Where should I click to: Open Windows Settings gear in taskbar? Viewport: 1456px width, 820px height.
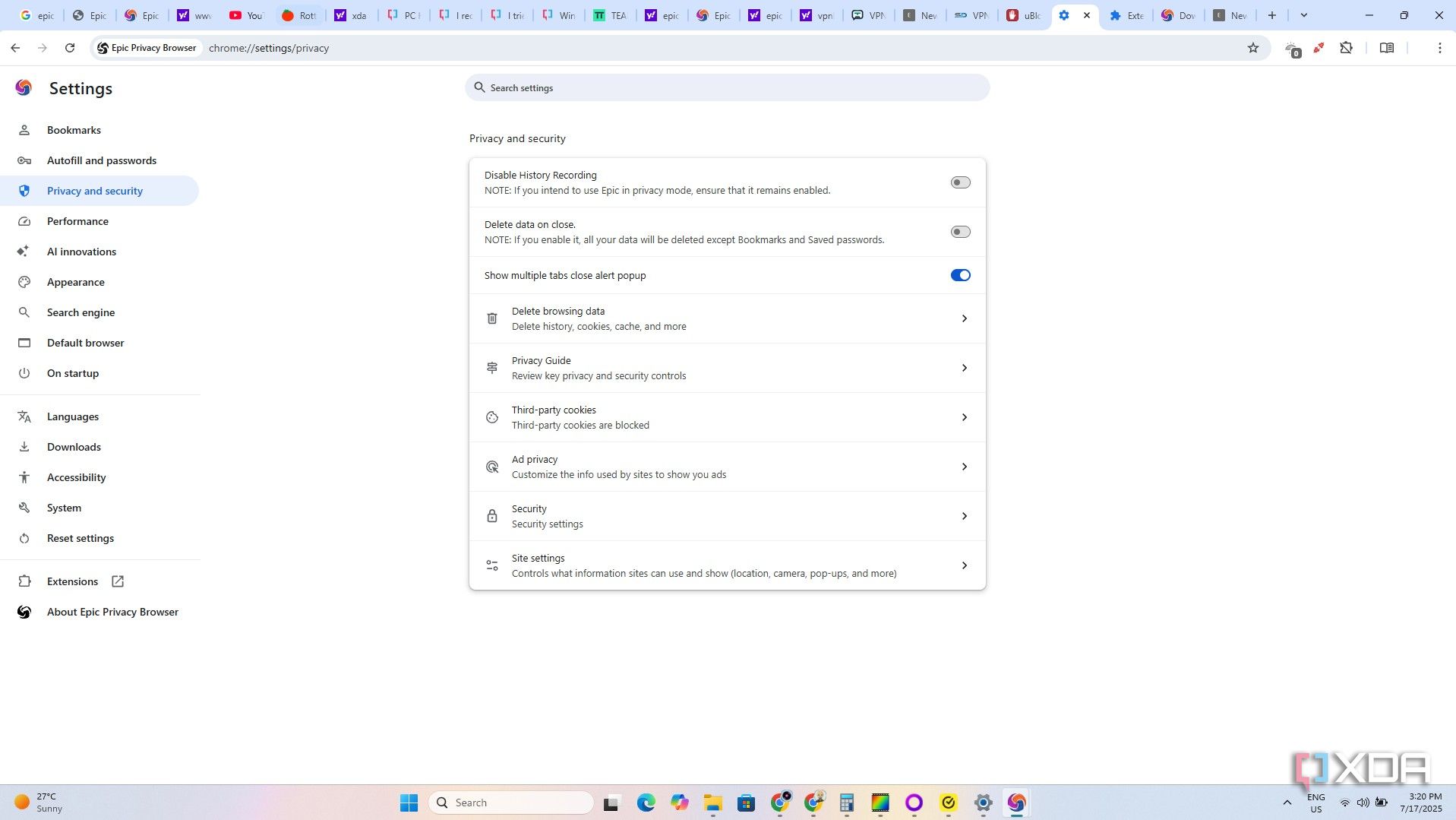pos(984,803)
